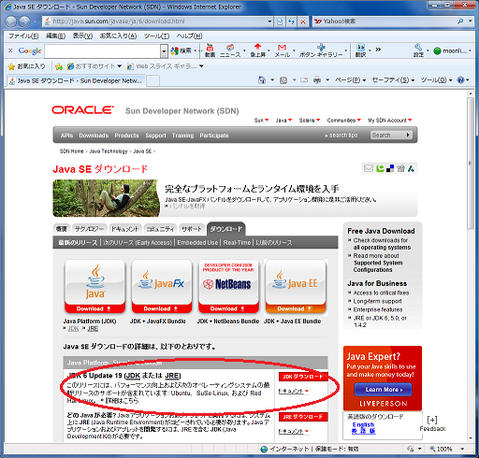The width and height of the screenshot is (479, 458).
Task: Open the Favorites menu in the menu bar
Action: 118,36
